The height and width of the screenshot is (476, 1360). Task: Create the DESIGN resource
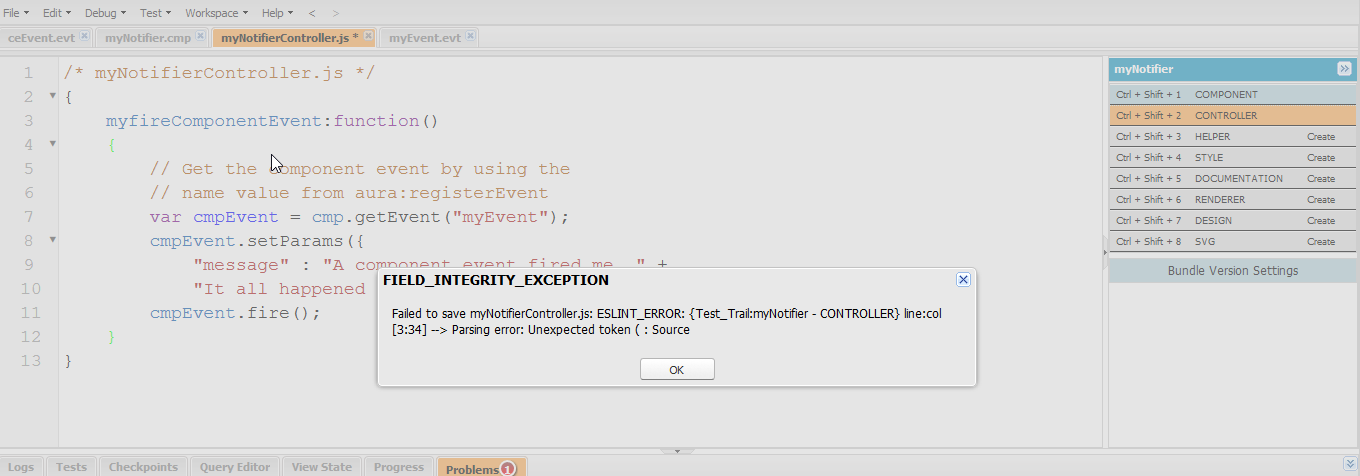pos(1320,221)
